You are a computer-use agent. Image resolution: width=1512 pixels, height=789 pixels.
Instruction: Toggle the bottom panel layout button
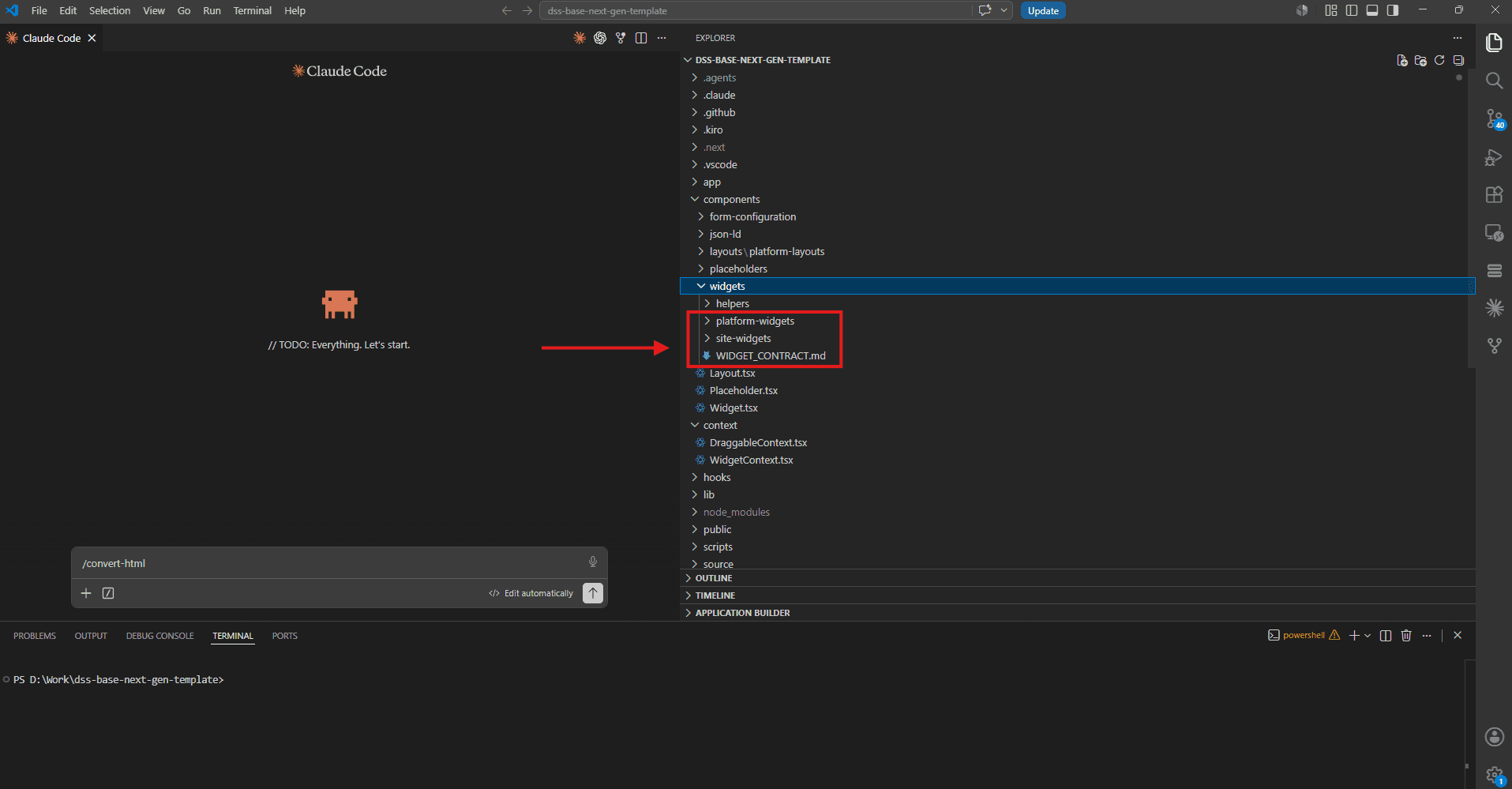1372,10
